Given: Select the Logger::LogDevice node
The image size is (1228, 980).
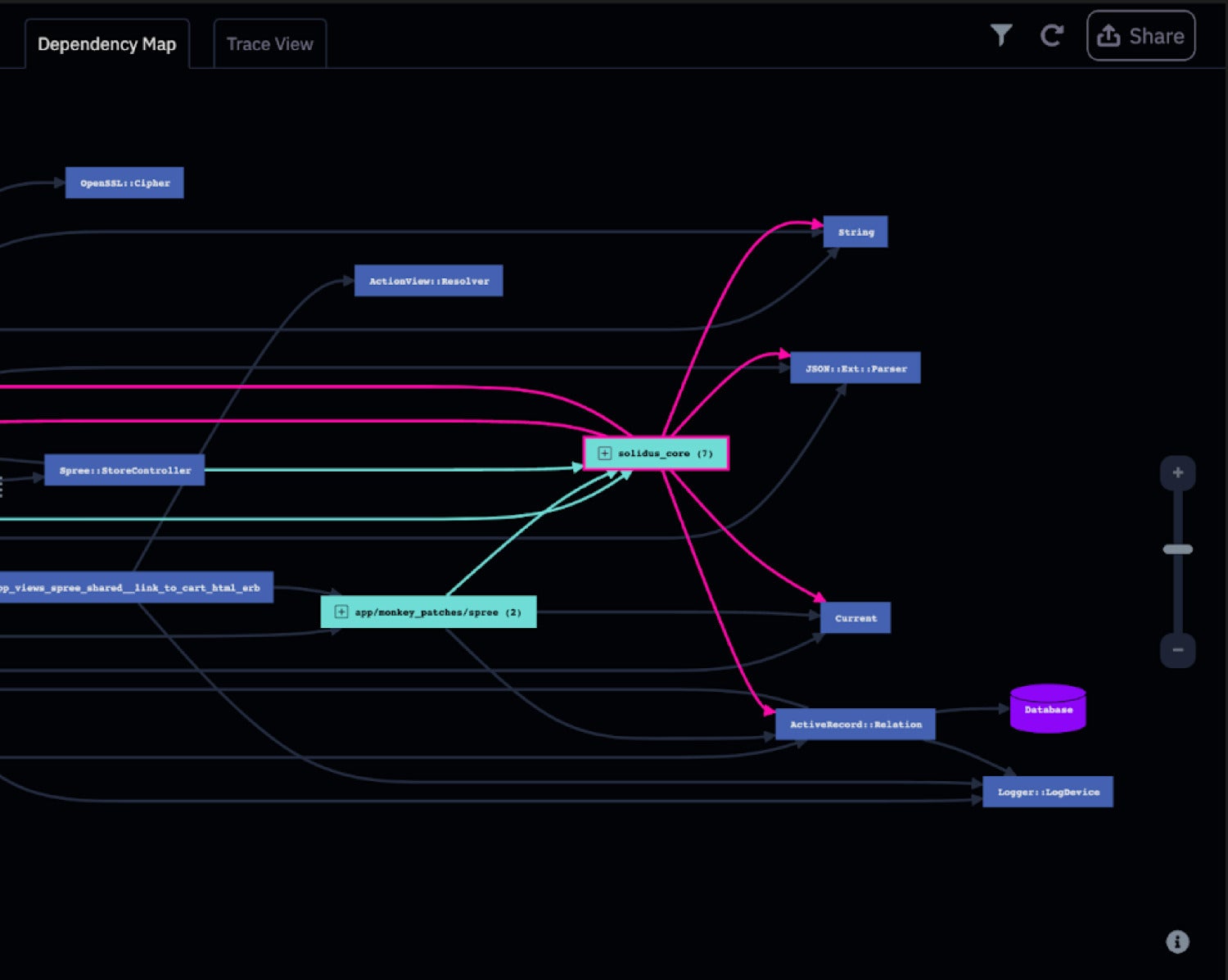Looking at the screenshot, I should coord(1048,792).
